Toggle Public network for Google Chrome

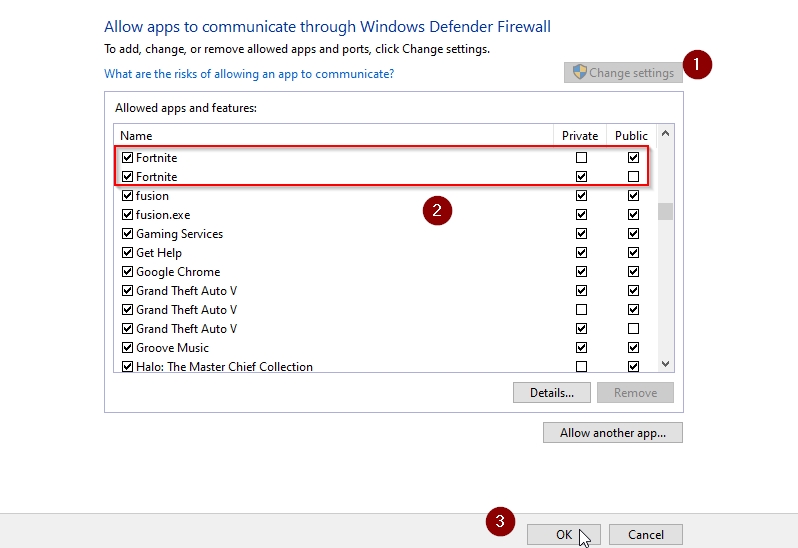pos(633,272)
